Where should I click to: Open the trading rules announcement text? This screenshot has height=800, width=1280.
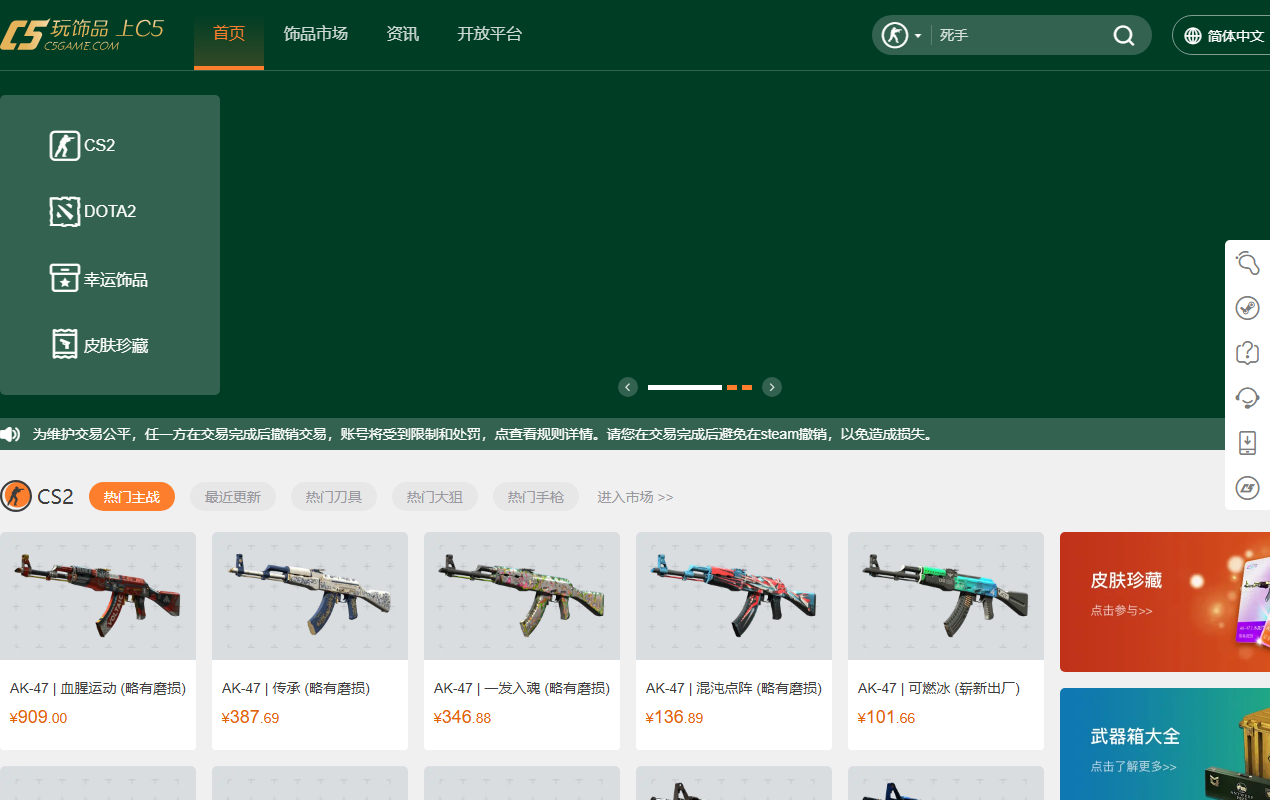click(x=482, y=434)
